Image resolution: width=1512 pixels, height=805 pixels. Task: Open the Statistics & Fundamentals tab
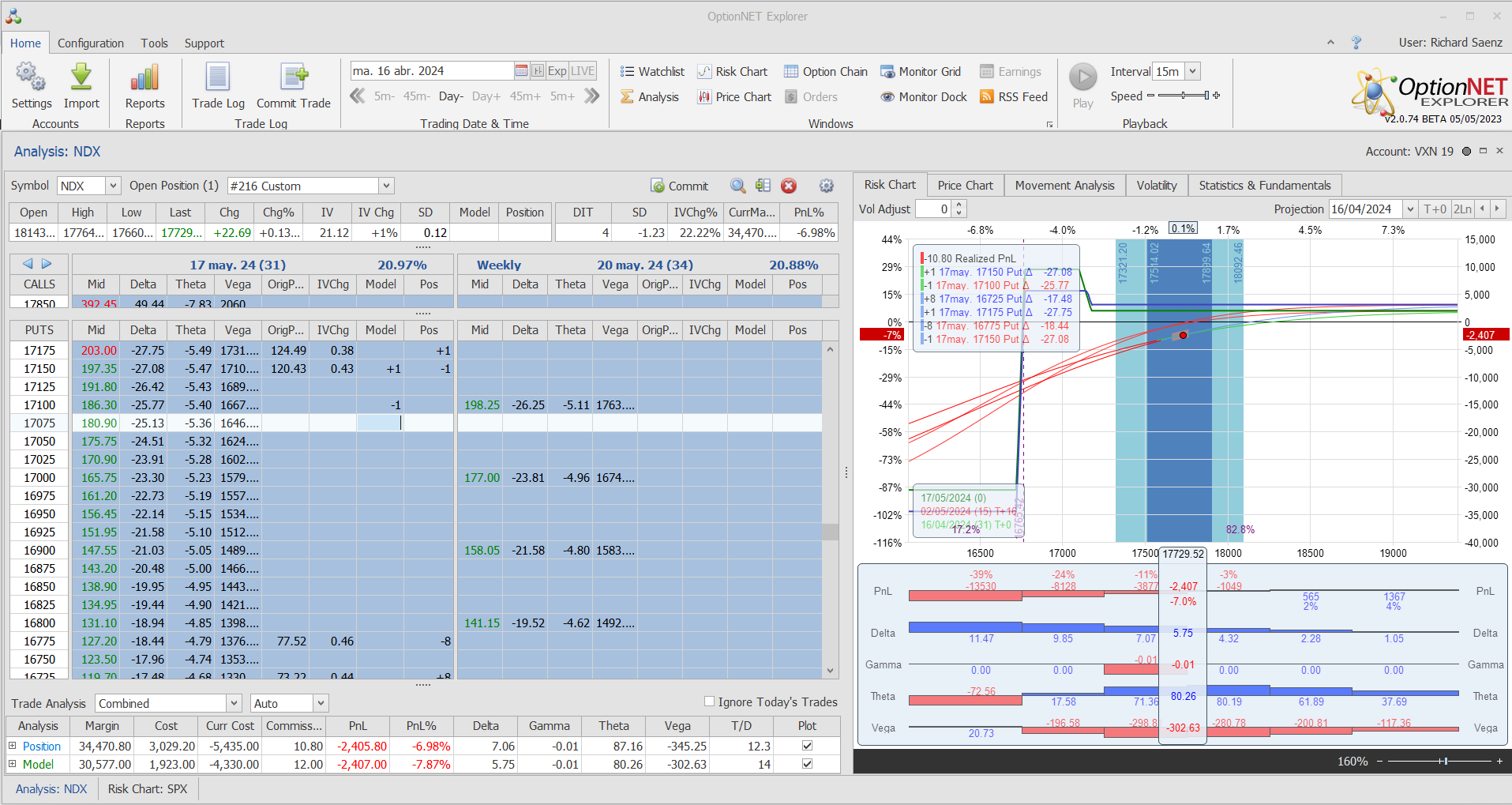pyautogui.click(x=1265, y=185)
